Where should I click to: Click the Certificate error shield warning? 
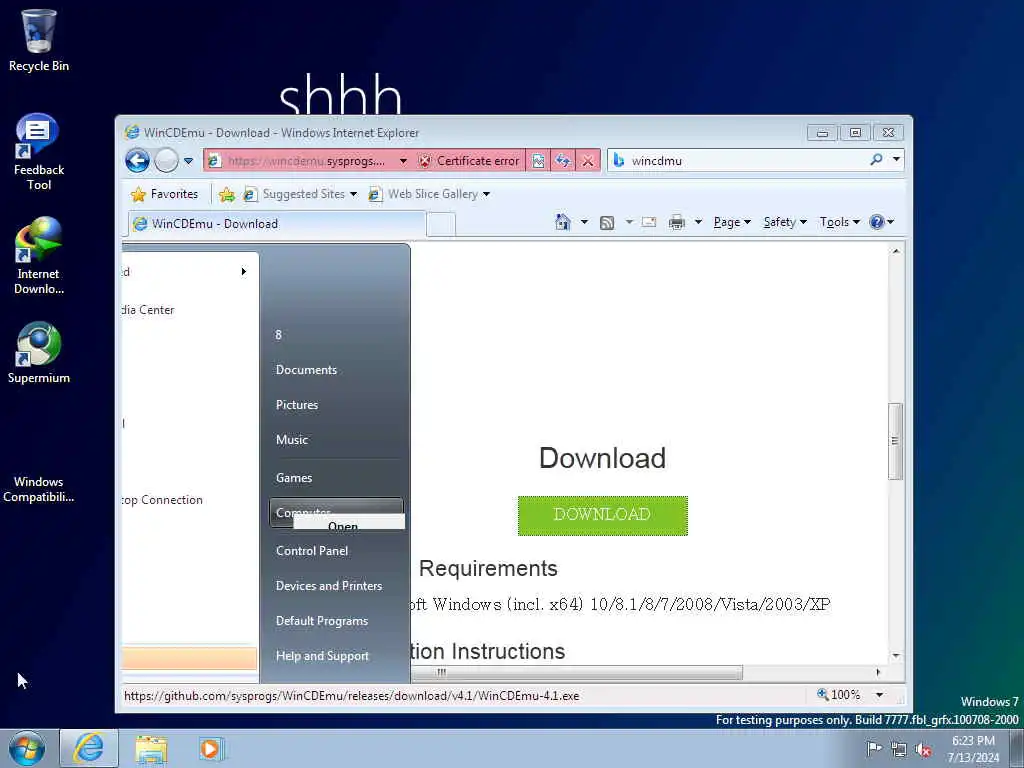[469, 161]
